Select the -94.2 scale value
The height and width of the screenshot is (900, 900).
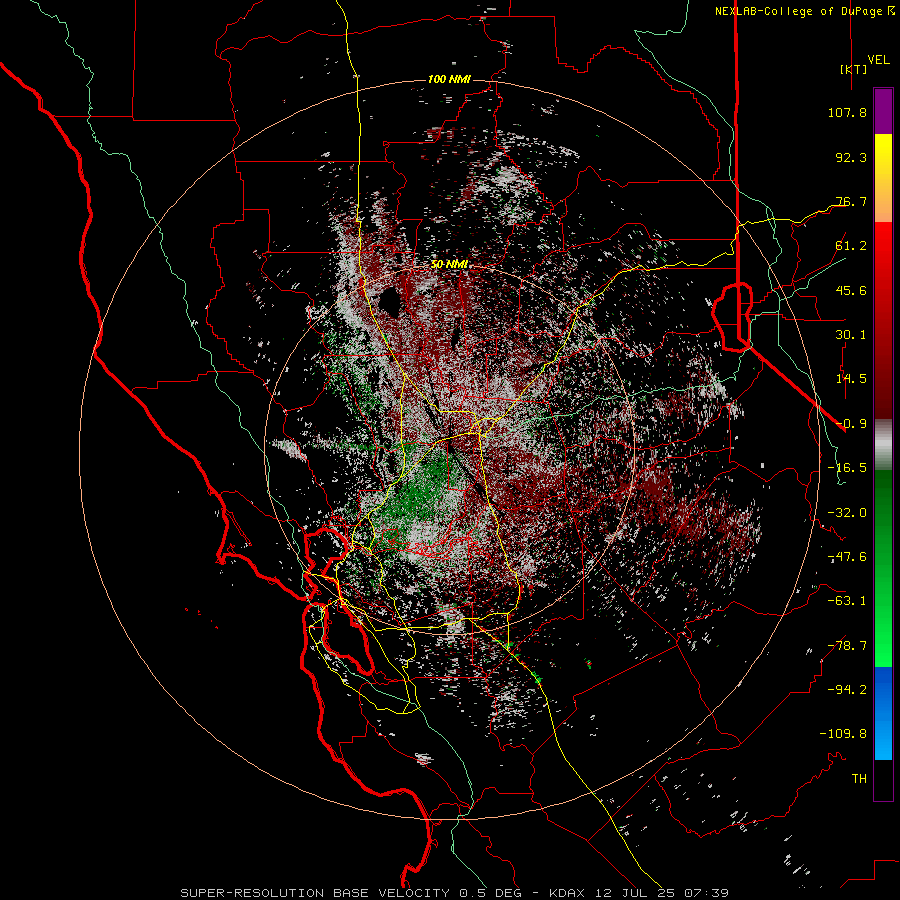[847, 690]
